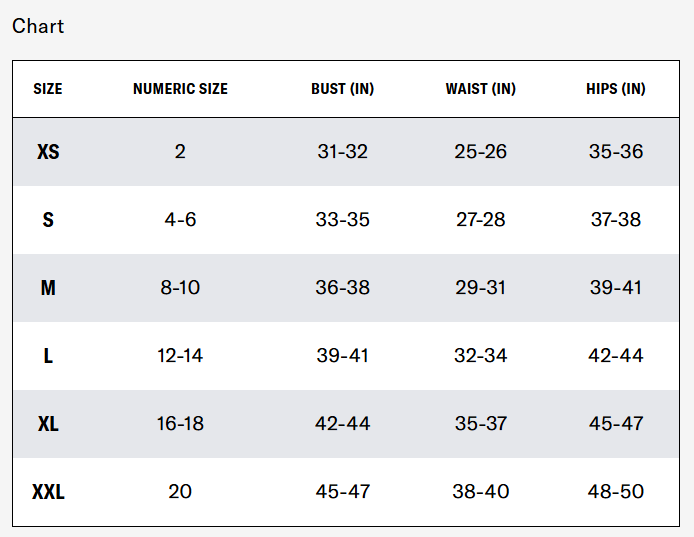694x537 pixels.
Task: Click the L size row label
Action: (x=48, y=356)
